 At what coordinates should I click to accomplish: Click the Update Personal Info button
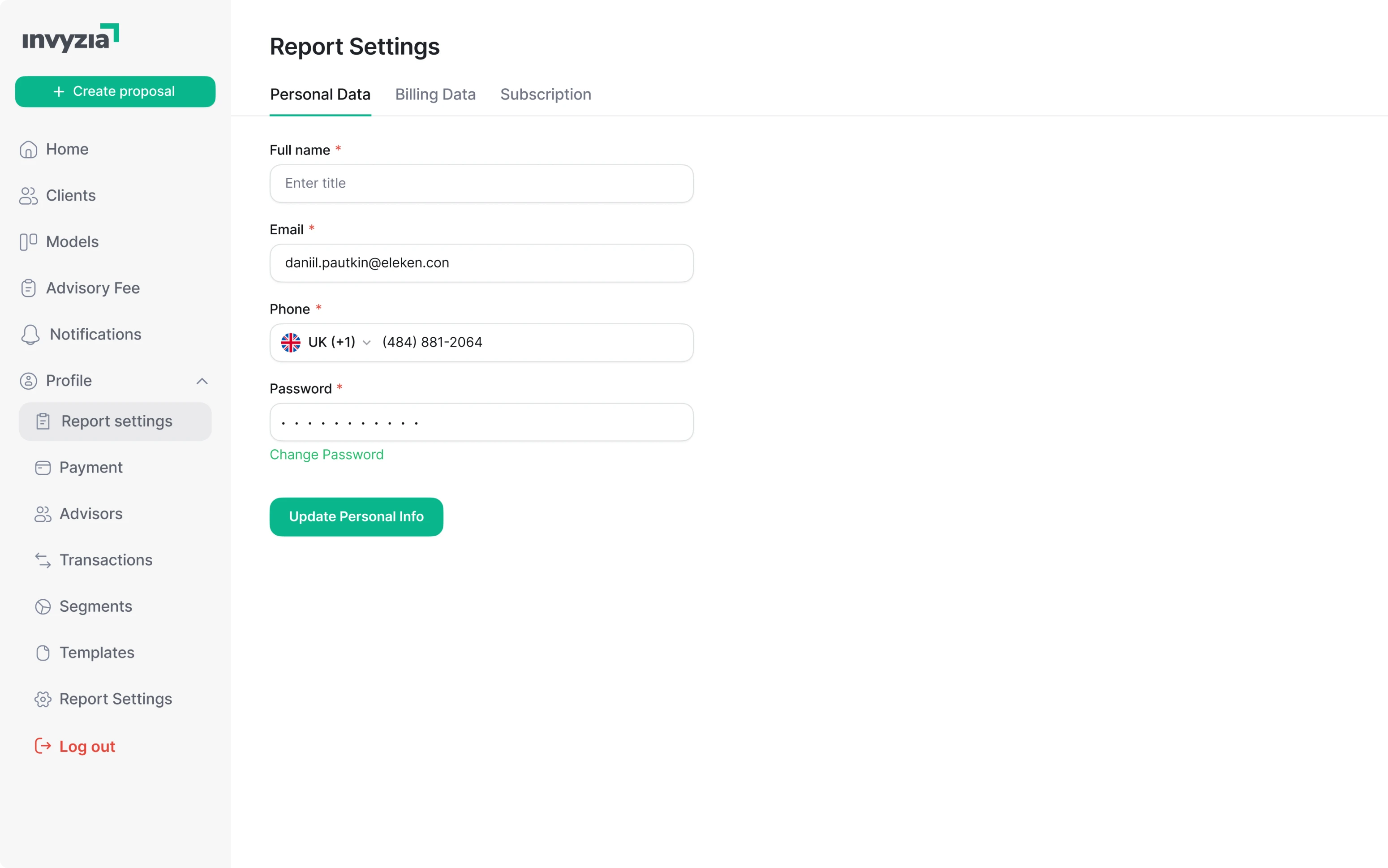(356, 516)
